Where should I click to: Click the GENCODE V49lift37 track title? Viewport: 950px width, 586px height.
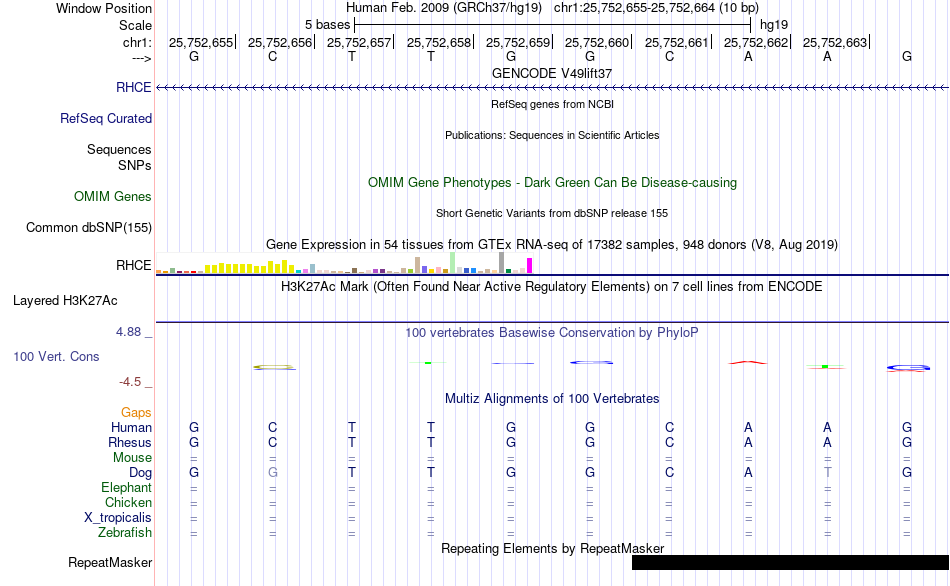[552, 73]
